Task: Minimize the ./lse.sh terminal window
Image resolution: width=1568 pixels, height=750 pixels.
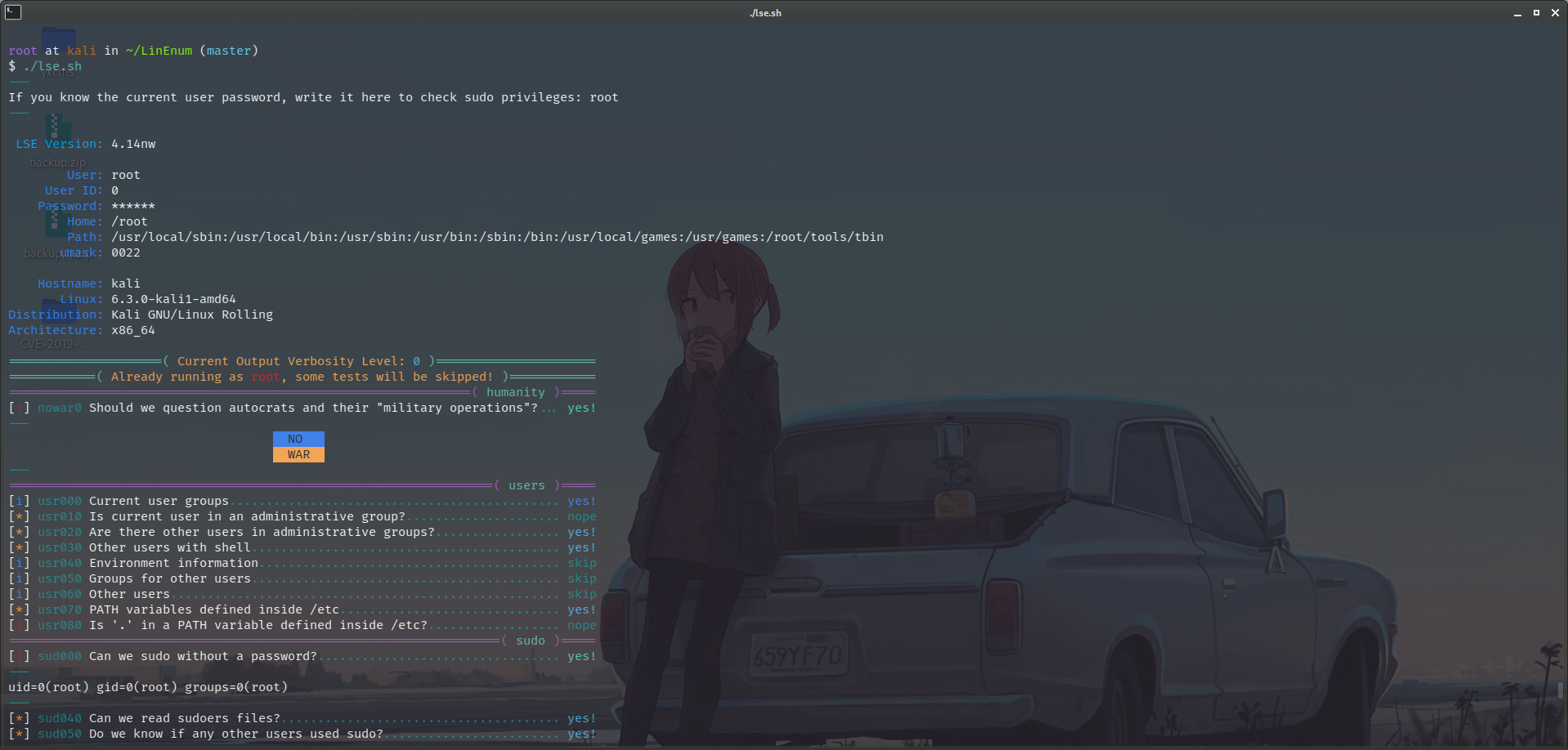Action: (1517, 13)
